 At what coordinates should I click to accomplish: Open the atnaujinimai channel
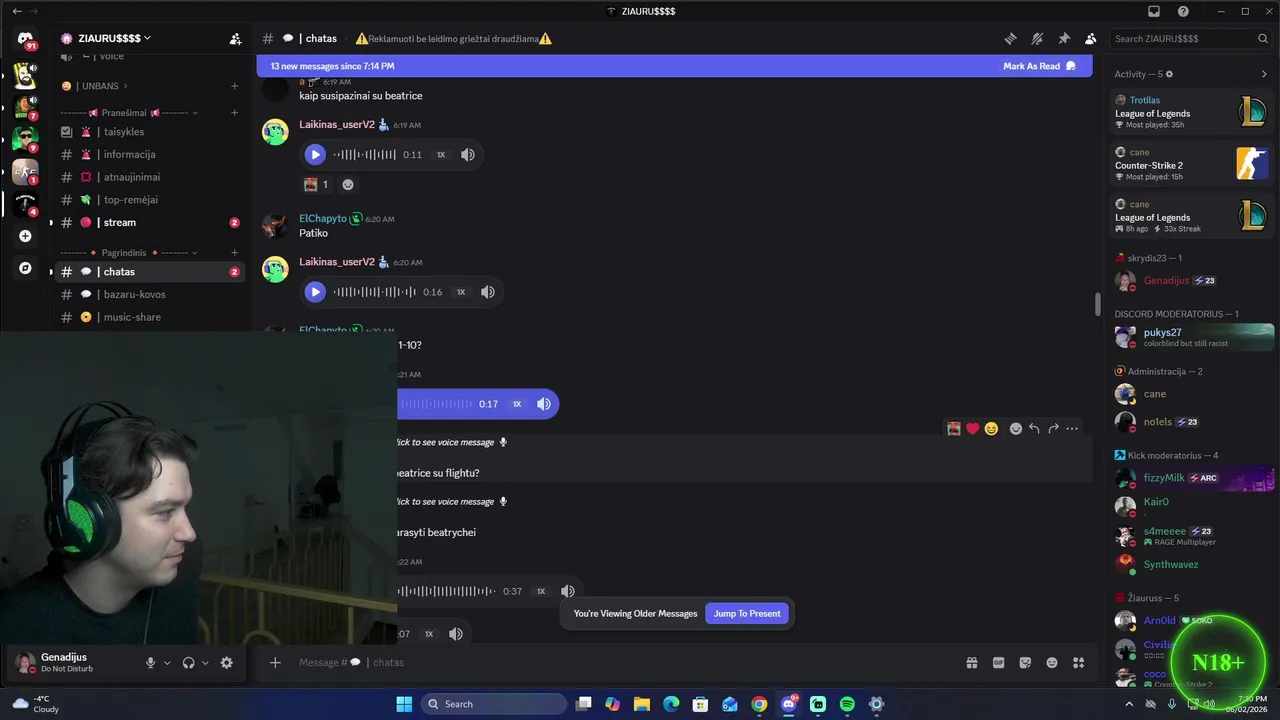150,177
